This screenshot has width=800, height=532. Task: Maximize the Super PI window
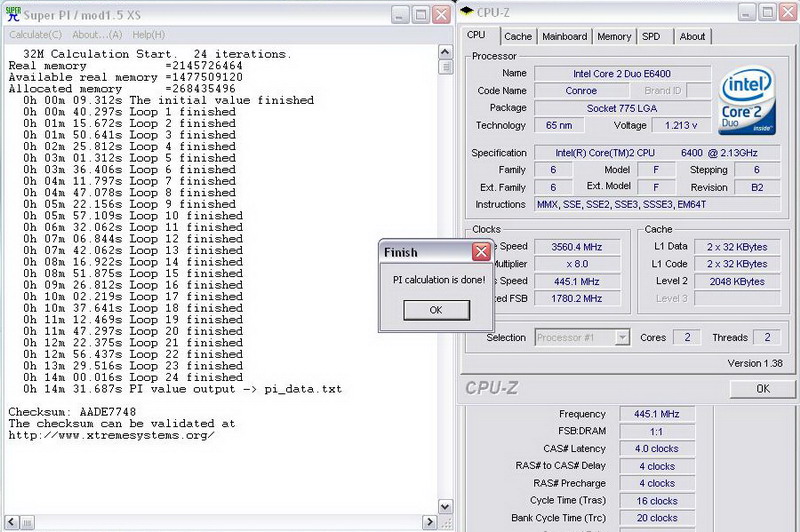pyautogui.click(x=420, y=14)
